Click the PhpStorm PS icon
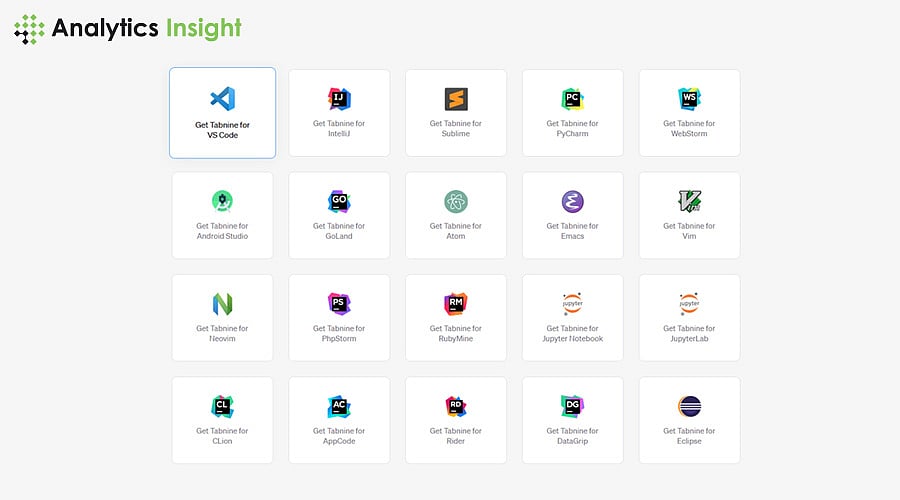900x500 pixels. click(x=339, y=303)
